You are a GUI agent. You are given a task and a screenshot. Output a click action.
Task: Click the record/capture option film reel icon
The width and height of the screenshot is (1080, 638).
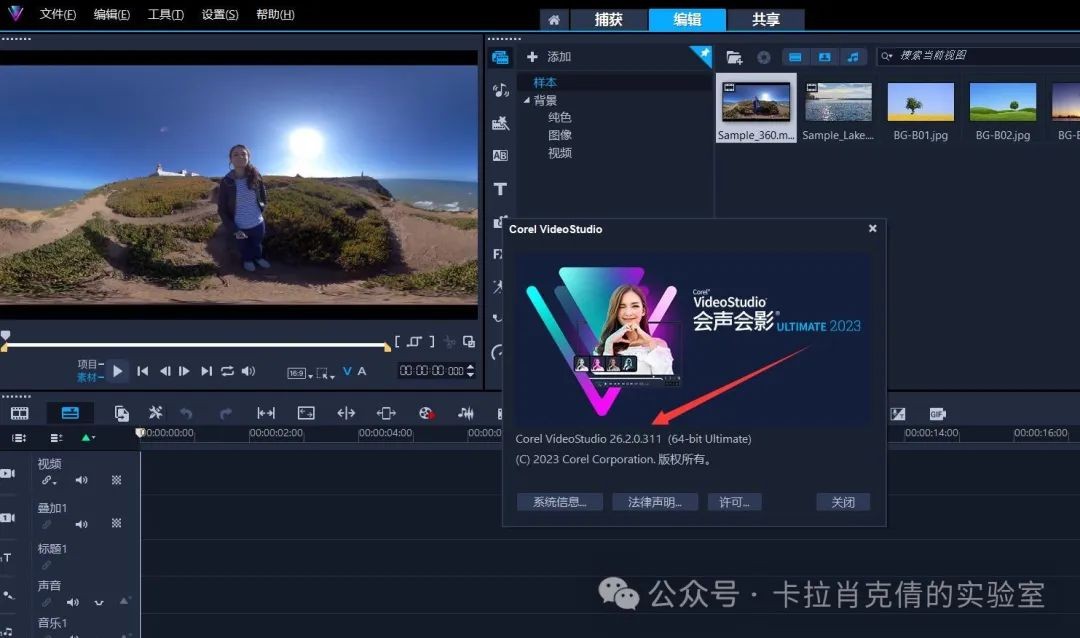pyautogui.click(x=427, y=413)
